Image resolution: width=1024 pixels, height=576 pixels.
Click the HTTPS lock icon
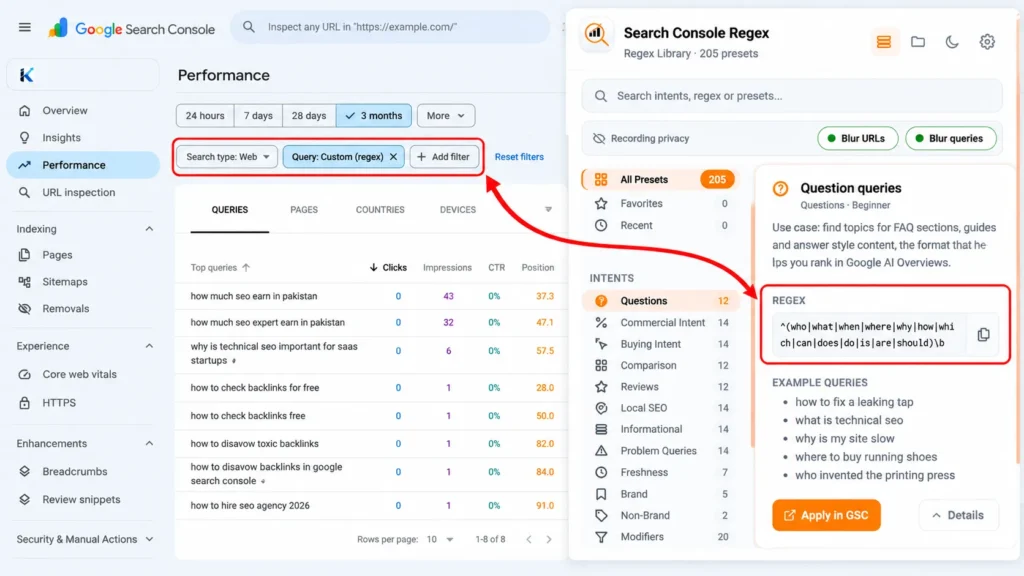(24, 403)
